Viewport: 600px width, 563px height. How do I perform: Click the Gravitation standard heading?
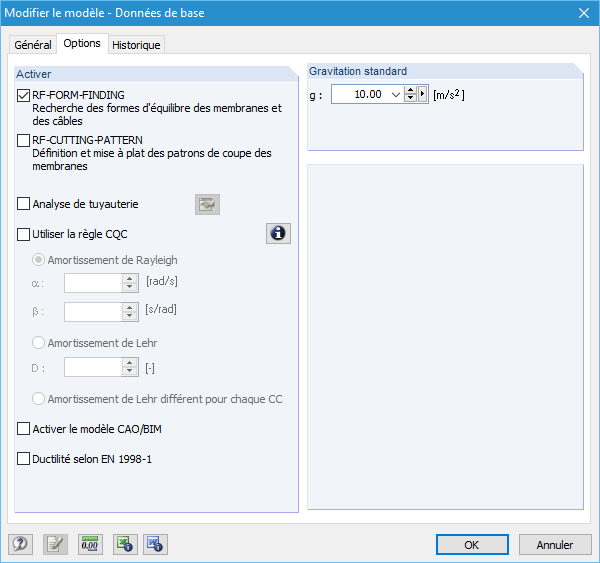point(358,71)
